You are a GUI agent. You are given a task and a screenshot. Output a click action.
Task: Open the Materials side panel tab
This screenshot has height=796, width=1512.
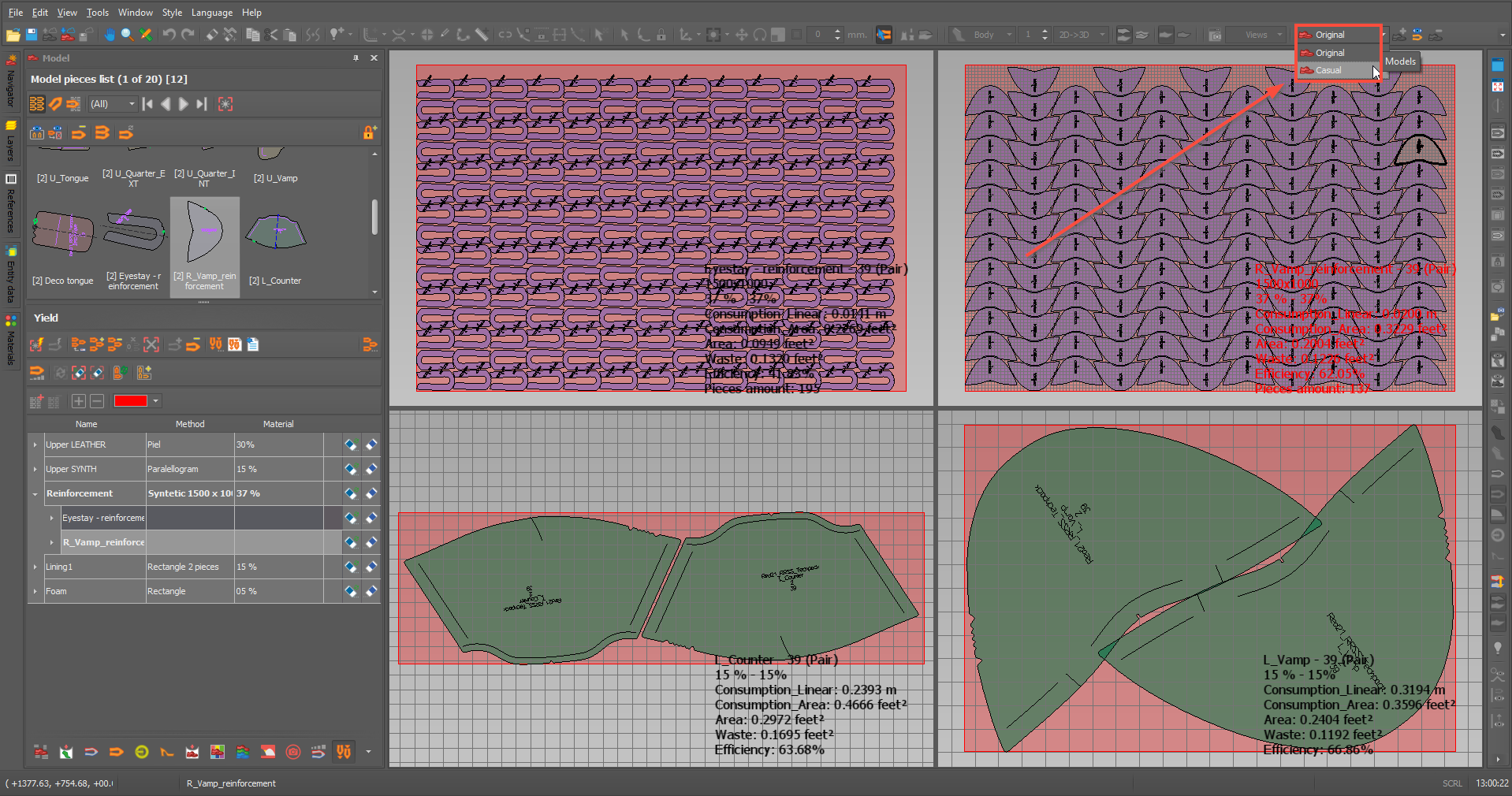10,340
